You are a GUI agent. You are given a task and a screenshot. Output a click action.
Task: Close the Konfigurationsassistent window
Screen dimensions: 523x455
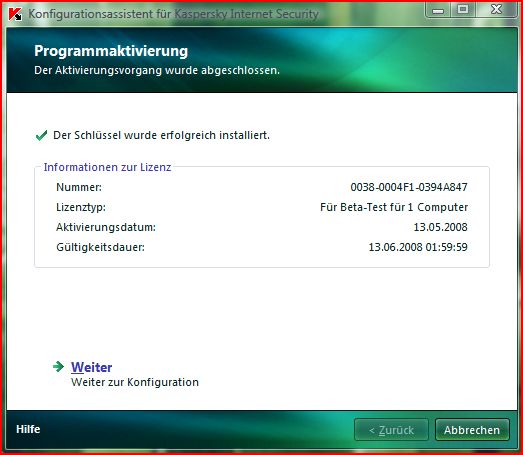(496, 10)
